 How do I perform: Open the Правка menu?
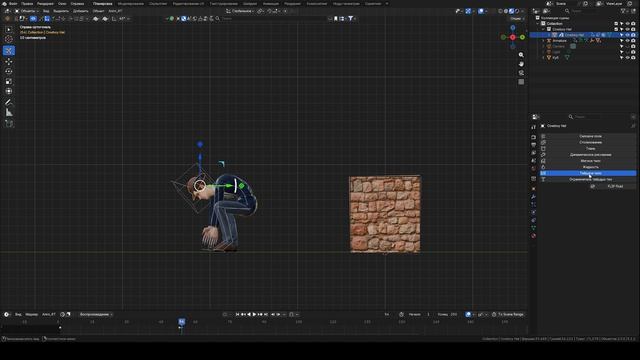tap(27, 3)
